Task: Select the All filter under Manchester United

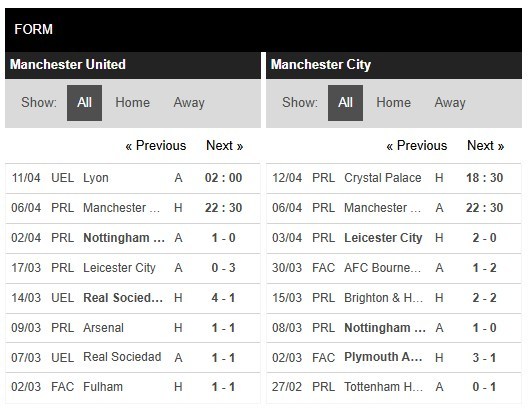Action: (x=84, y=103)
